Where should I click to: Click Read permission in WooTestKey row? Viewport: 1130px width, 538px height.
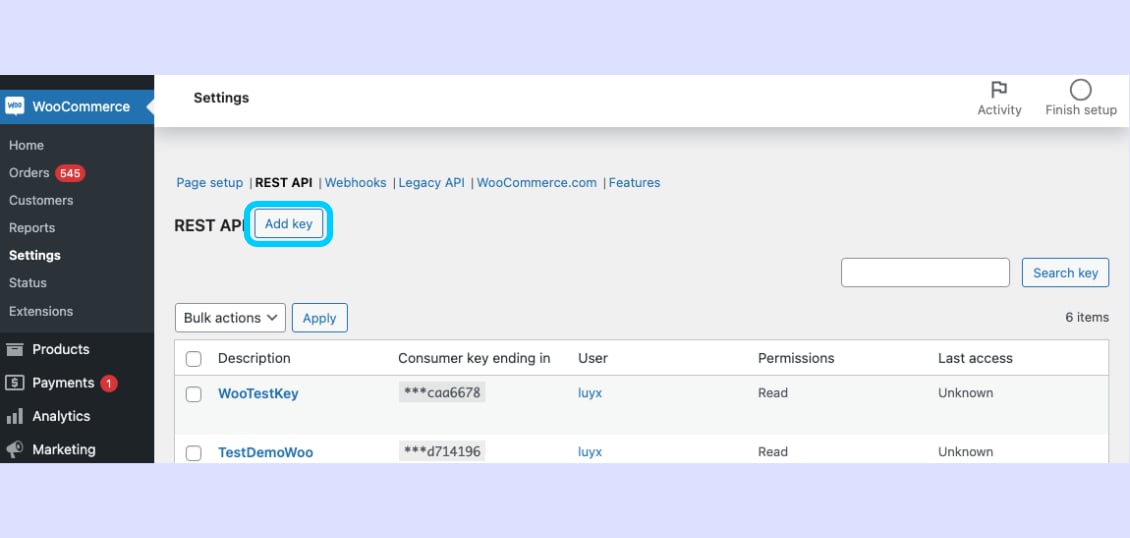click(x=773, y=393)
